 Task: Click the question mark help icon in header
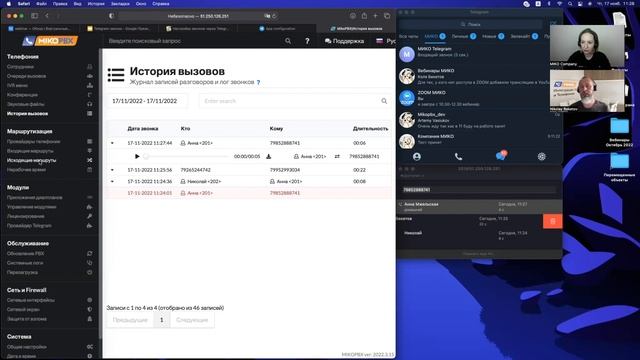pyautogui.click(x=307, y=41)
